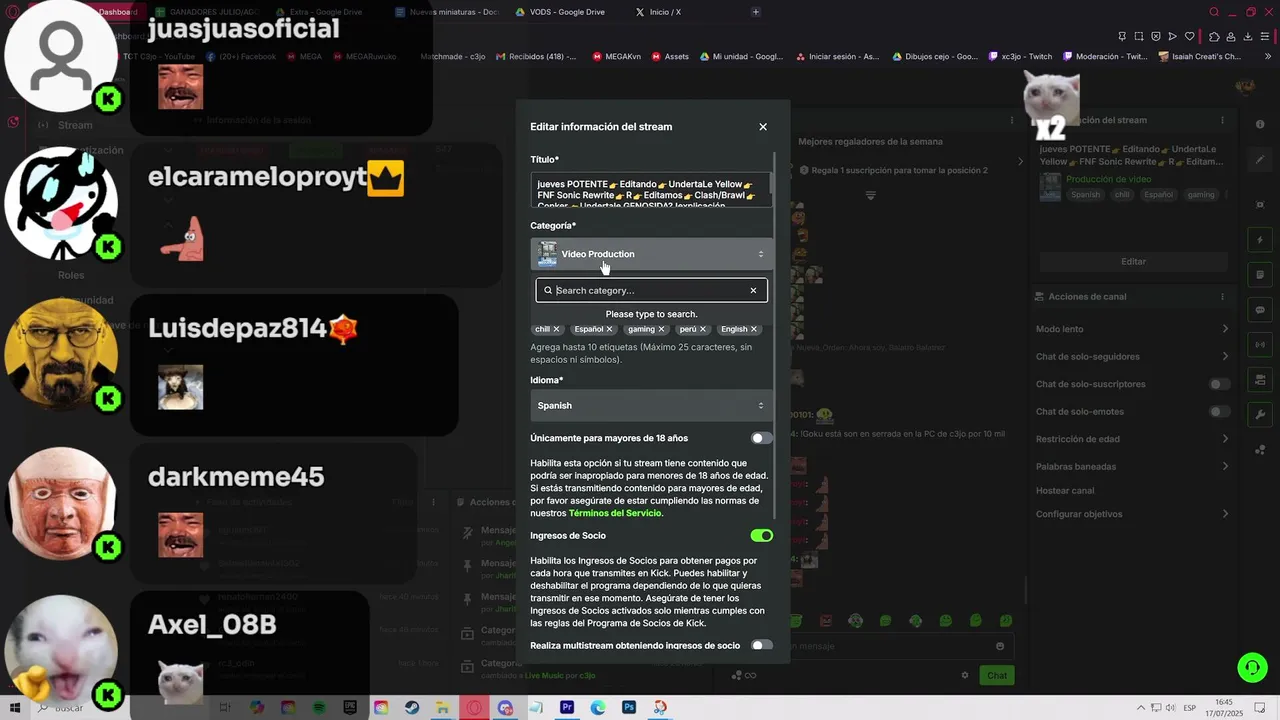Remove the gaming tag
Image resolution: width=1280 pixels, height=720 pixels.
pyautogui.click(x=661, y=329)
